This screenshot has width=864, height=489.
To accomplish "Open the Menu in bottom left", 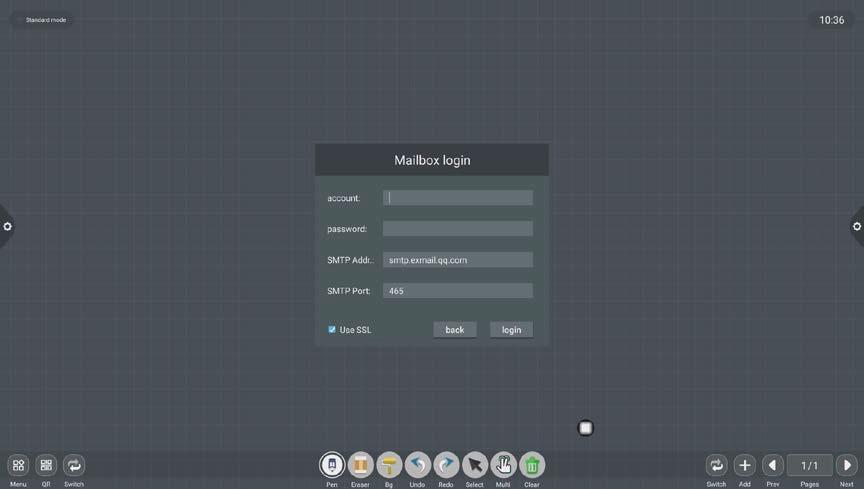I will (x=18, y=465).
